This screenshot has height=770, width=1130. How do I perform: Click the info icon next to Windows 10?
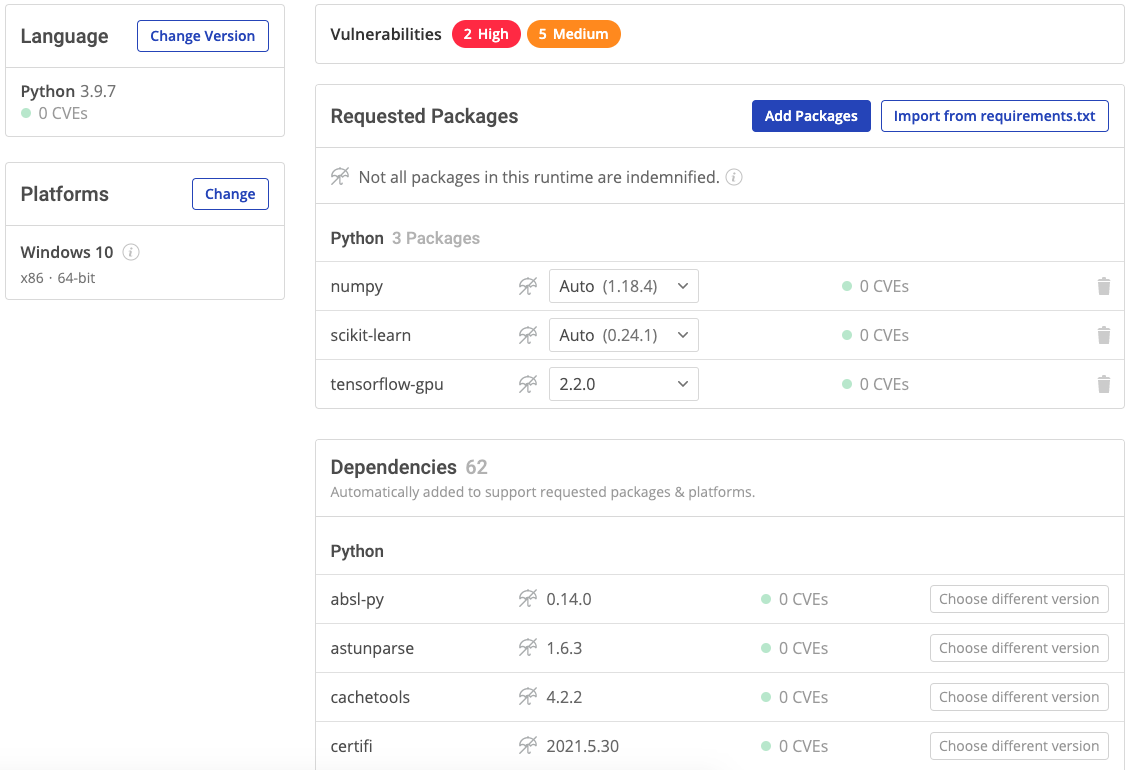130,252
